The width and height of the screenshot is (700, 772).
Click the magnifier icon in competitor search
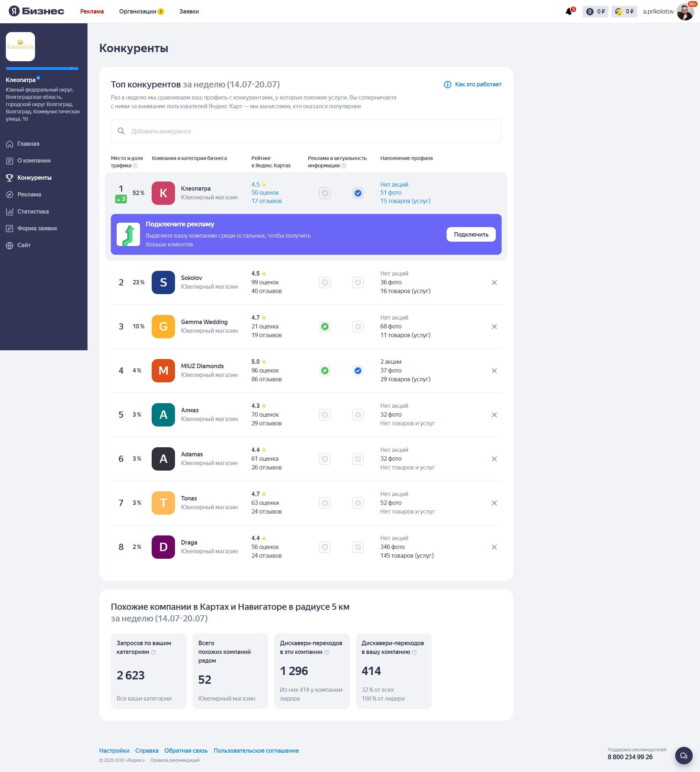tap(121, 131)
